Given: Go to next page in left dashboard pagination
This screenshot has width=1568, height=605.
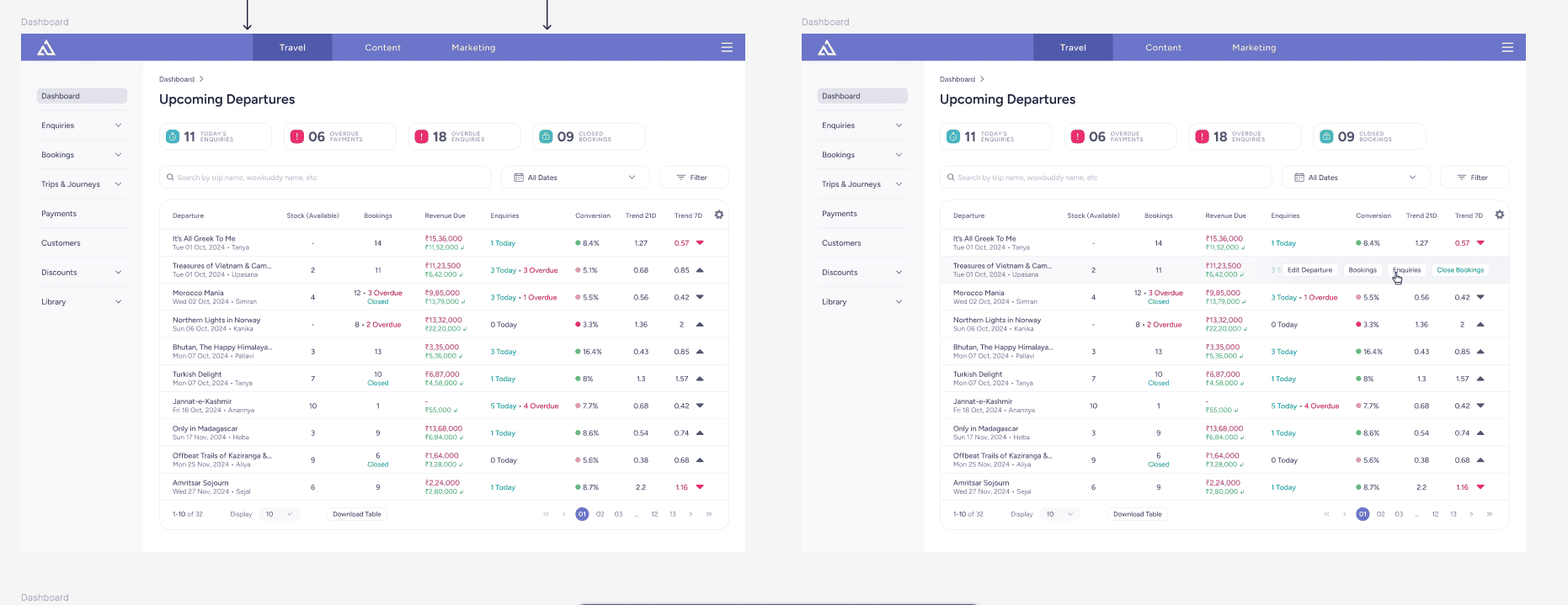Looking at the screenshot, I should tap(691, 514).
